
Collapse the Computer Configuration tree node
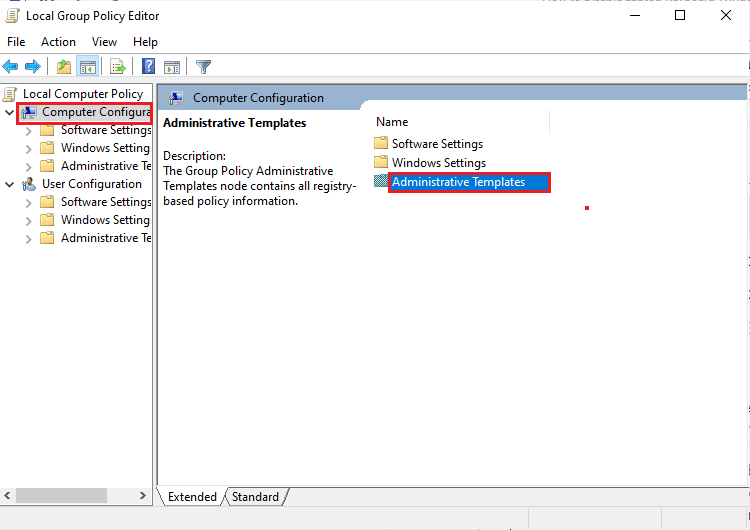(10, 112)
